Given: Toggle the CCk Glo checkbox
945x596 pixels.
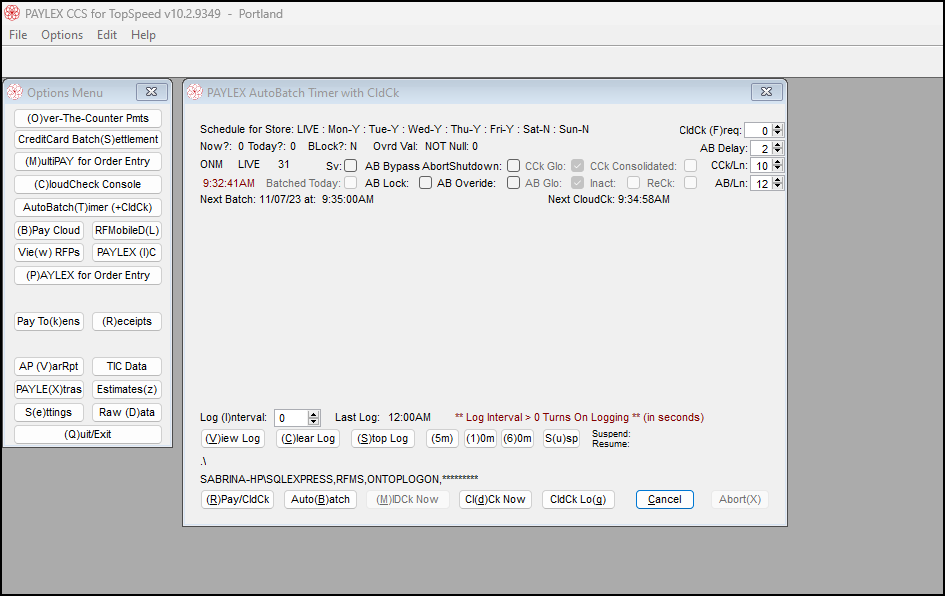Looking at the screenshot, I should pyautogui.click(x=577, y=166).
